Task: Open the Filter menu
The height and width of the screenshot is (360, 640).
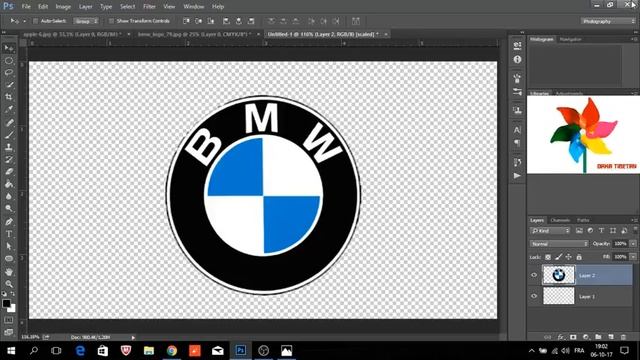Action: (149, 7)
